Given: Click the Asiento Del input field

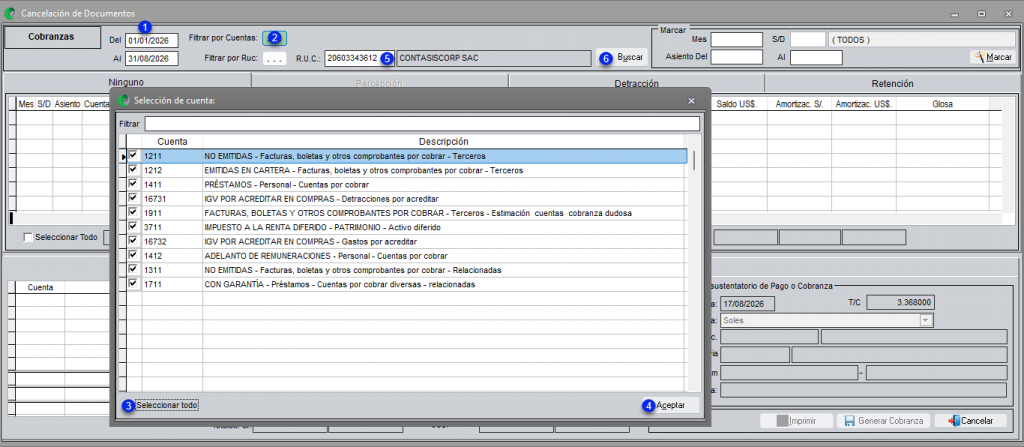Looking at the screenshot, I should (x=737, y=58).
